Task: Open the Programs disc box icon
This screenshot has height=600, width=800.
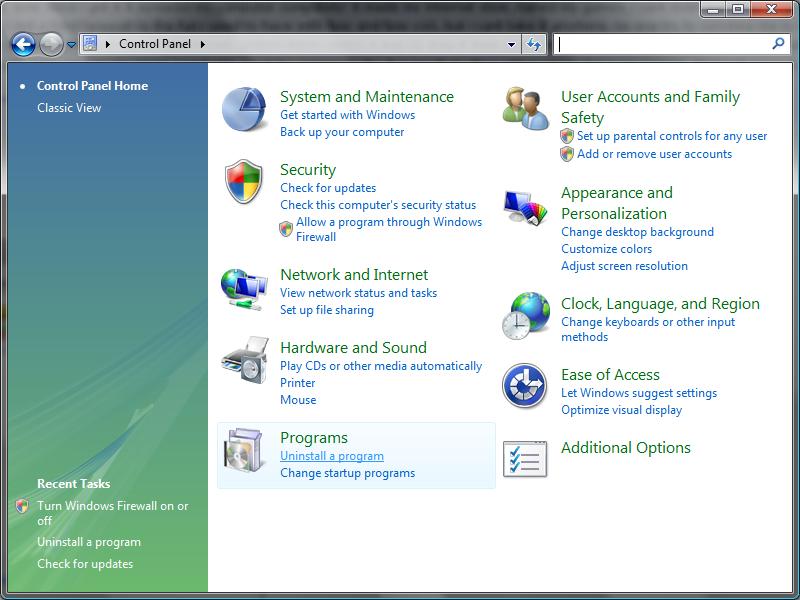Action: 245,450
